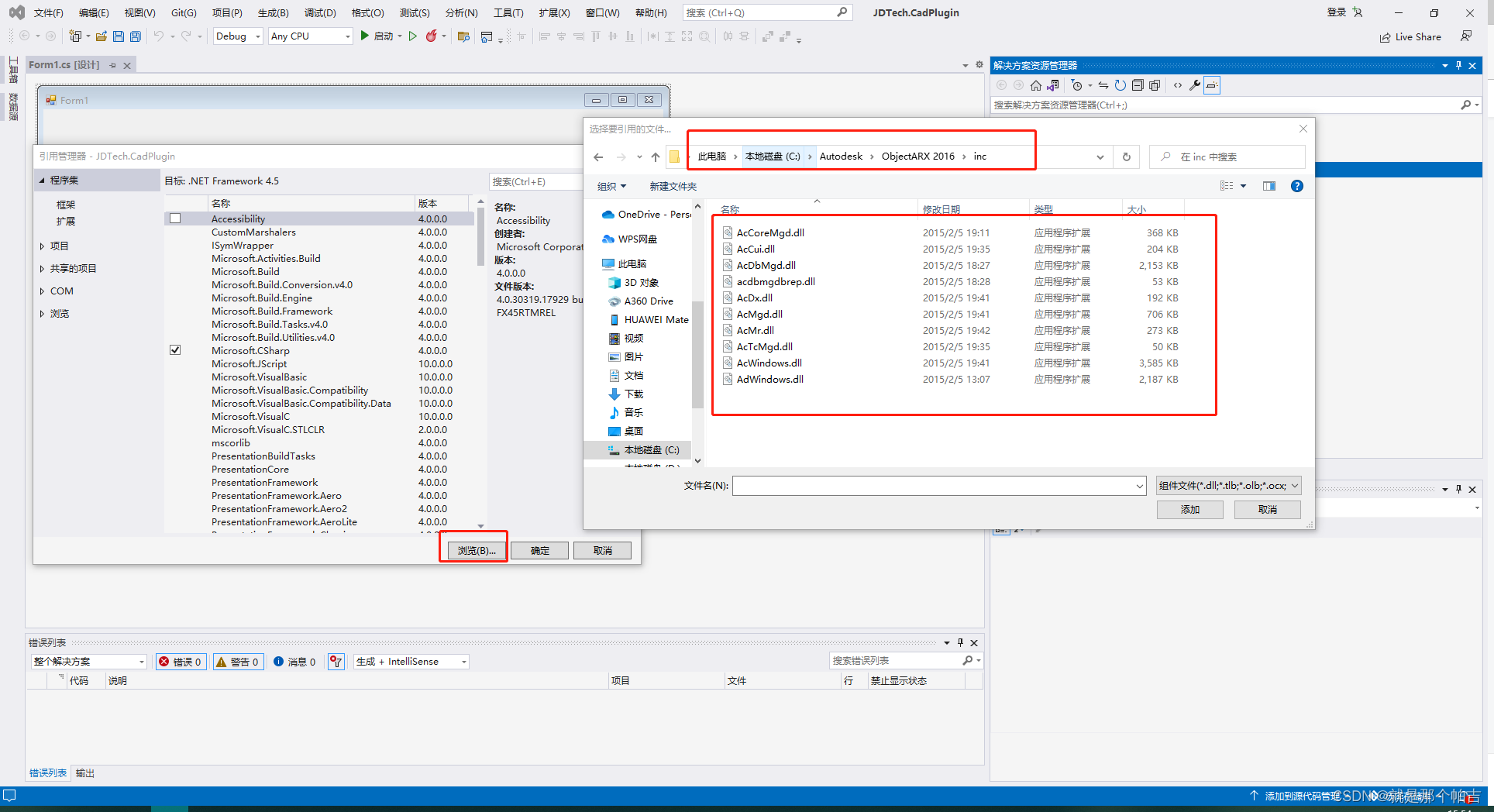The height and width of the screenshot is (812, 1494).
Task: Open the file dialog help icon
Action: click(x=1296, y=186)
